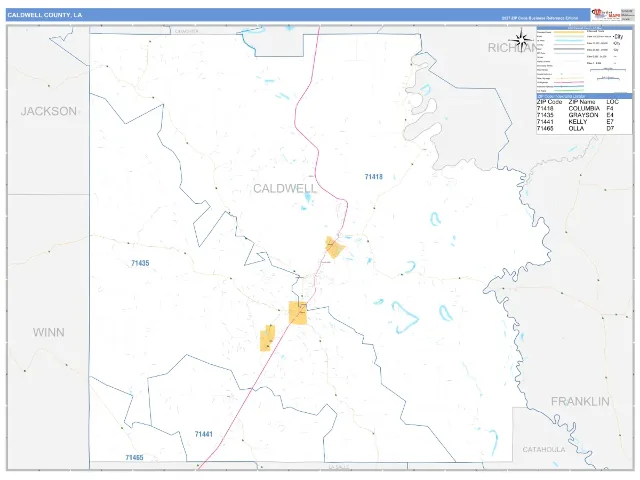
Task: Click location code "E7" in the table
Action: [x=610, y=122]
